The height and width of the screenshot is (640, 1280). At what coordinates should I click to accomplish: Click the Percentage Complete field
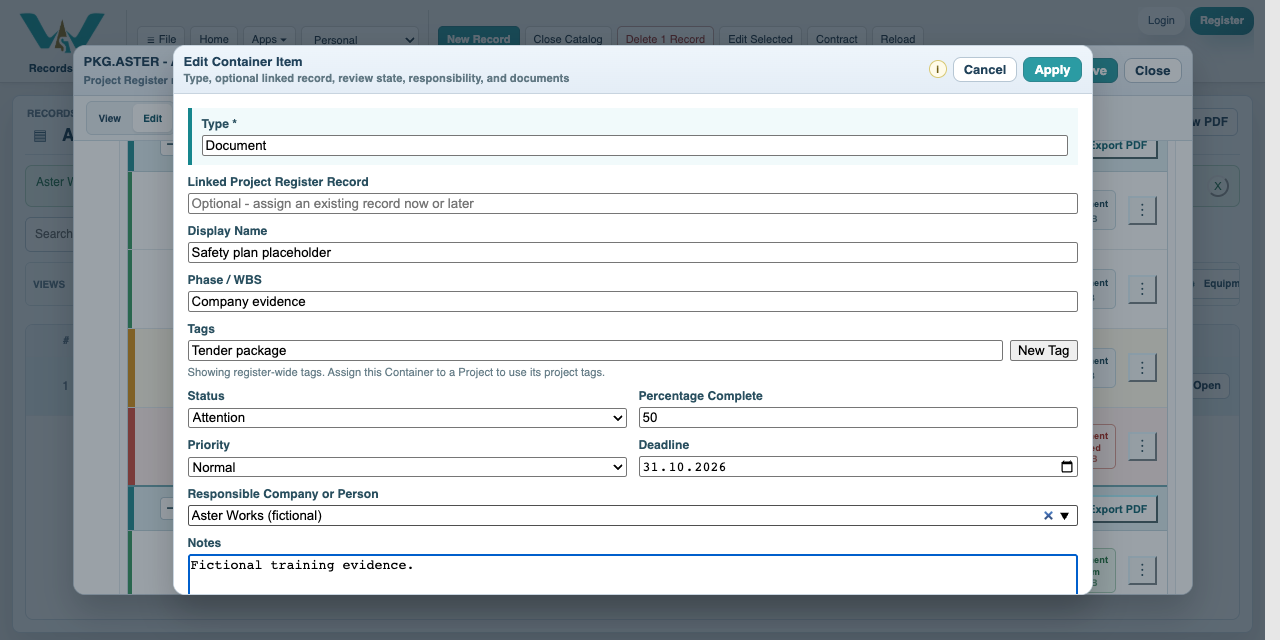[x=858, y=418]
